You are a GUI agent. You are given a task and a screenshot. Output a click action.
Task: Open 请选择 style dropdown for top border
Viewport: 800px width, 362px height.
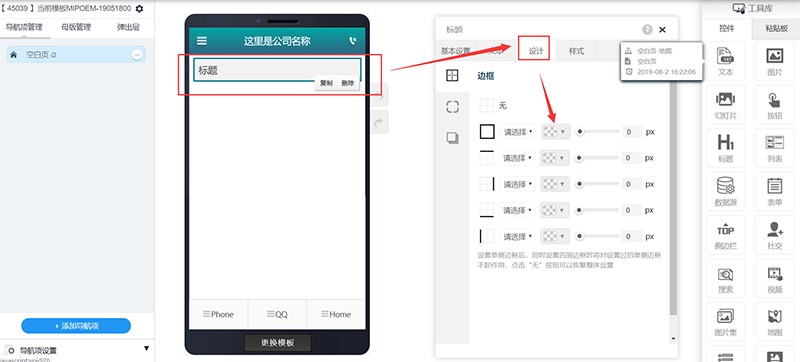pyautogui.click(x=517, y=158)
